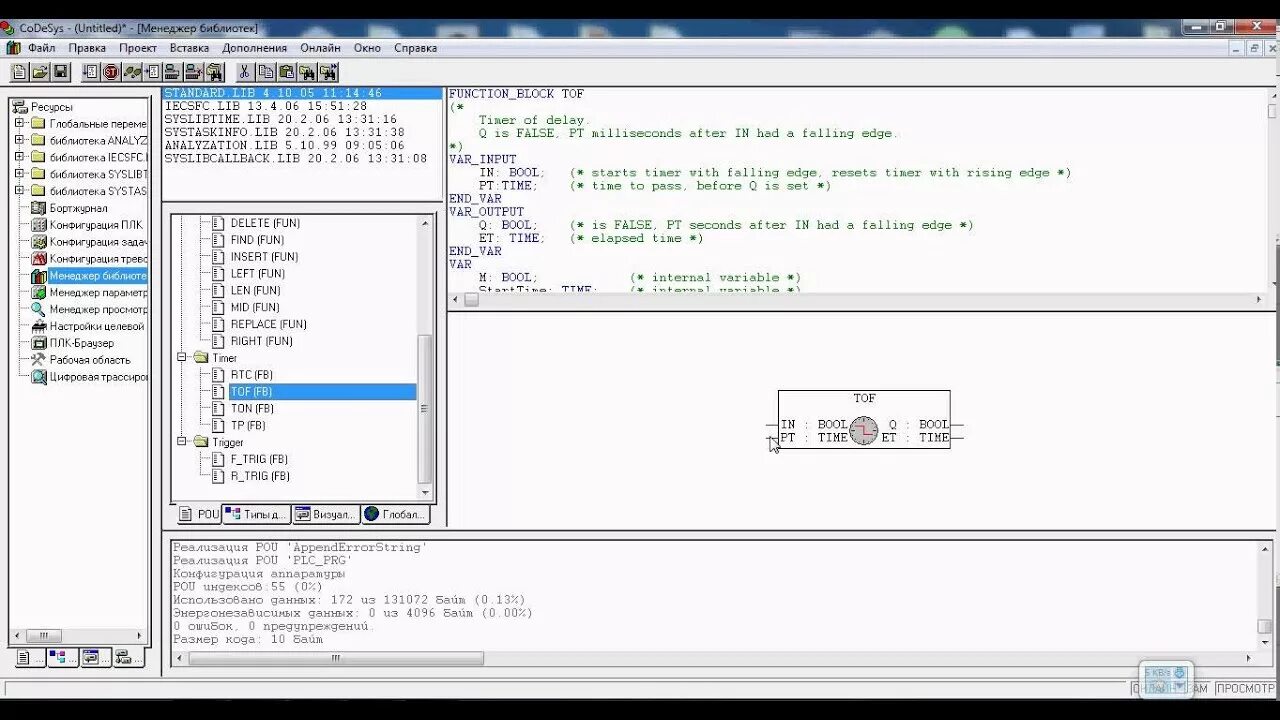
Task: Select F_TRIG (FB) in library tree
Action: tap(259, 459)
